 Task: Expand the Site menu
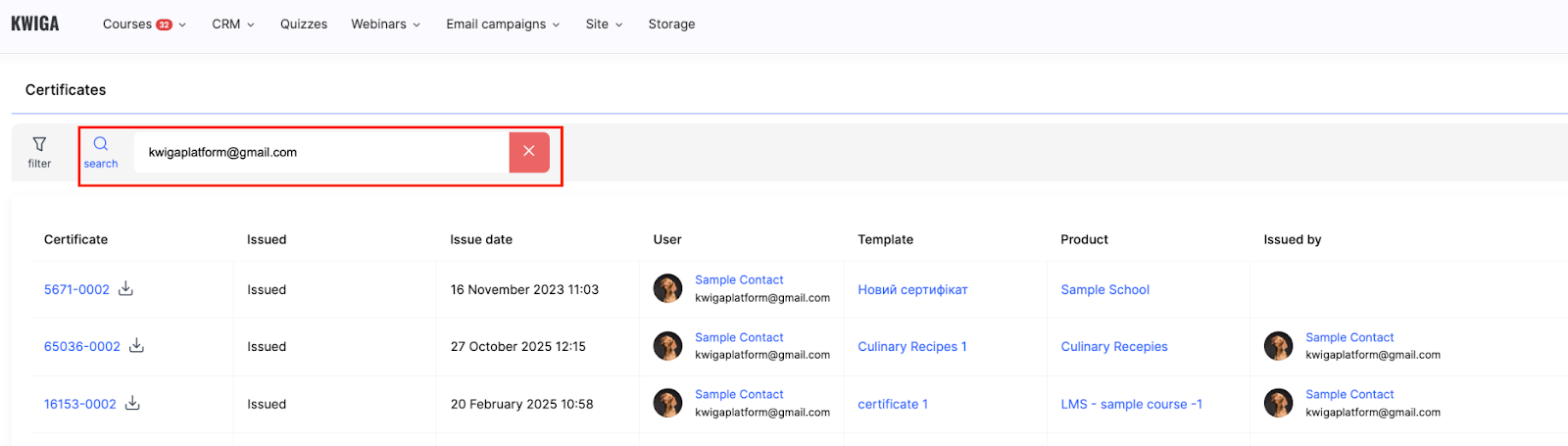tap(604, 25)
